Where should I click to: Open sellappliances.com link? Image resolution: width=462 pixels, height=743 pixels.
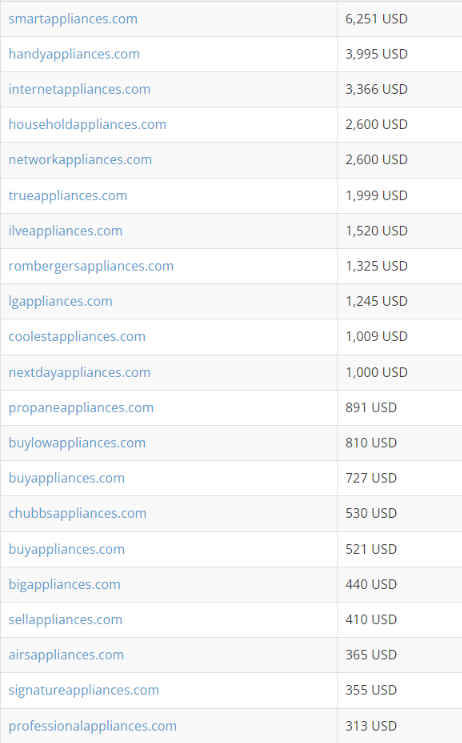tap(65, 619)
